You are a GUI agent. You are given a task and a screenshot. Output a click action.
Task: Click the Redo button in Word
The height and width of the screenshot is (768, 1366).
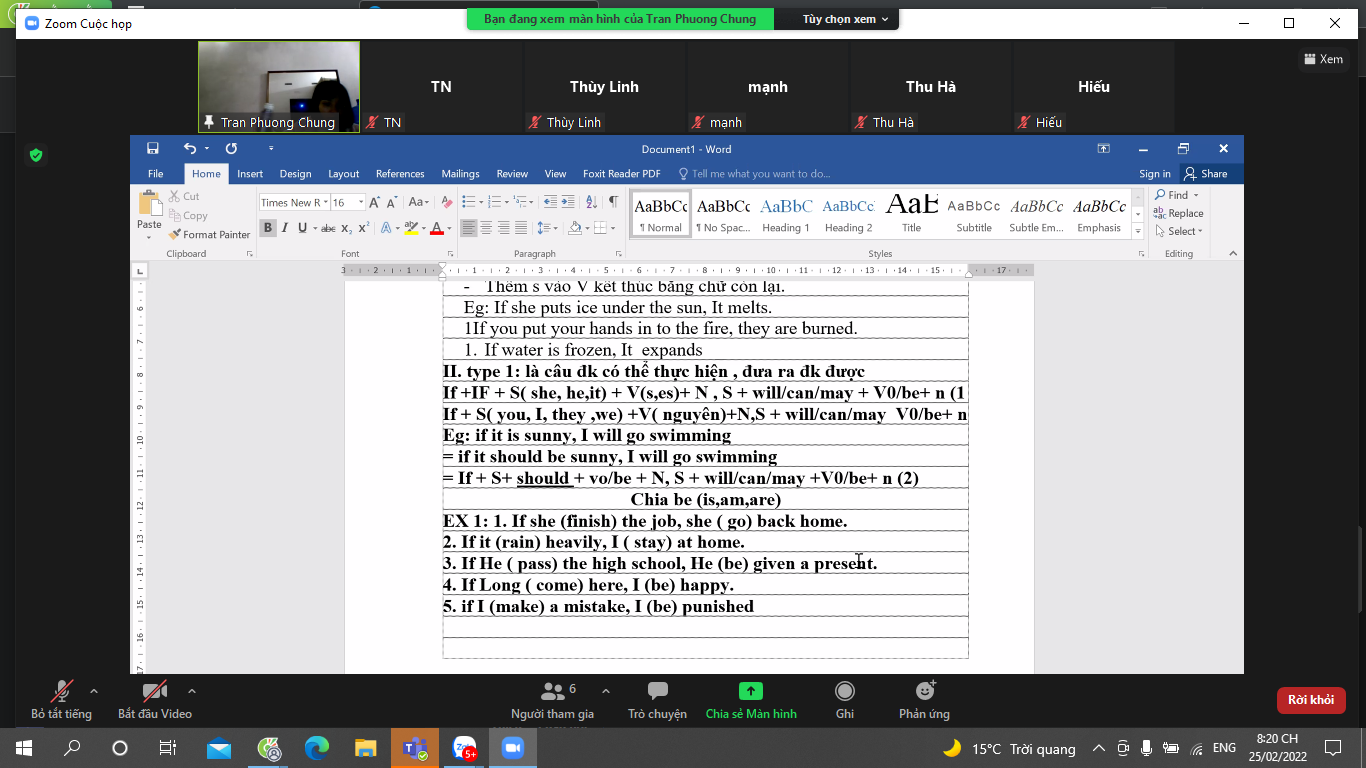(x=231, y=149)
